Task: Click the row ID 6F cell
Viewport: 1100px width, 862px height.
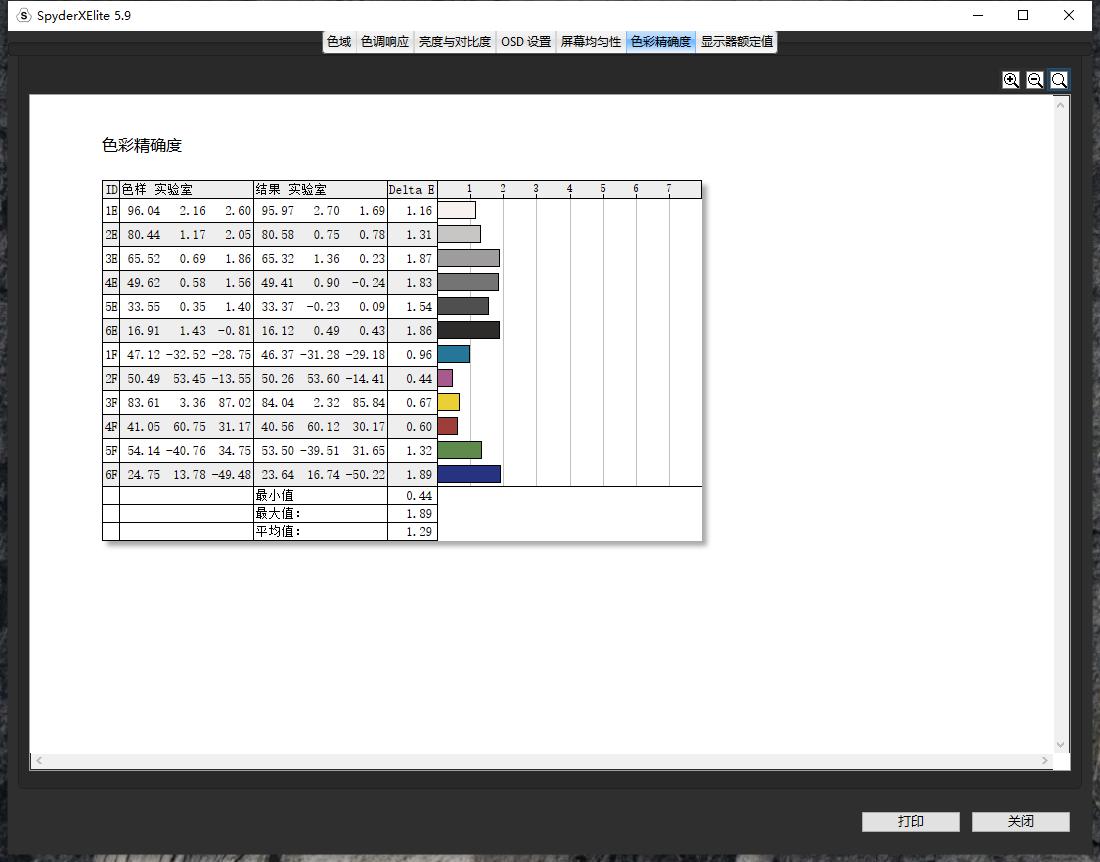Action: (111, 475)
